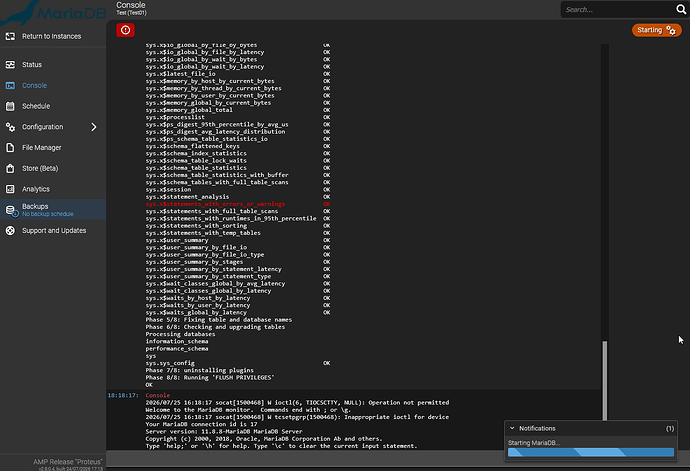This screenshot has height=471, width=690.
Task: Click the red Console log label
Action: 158,395
